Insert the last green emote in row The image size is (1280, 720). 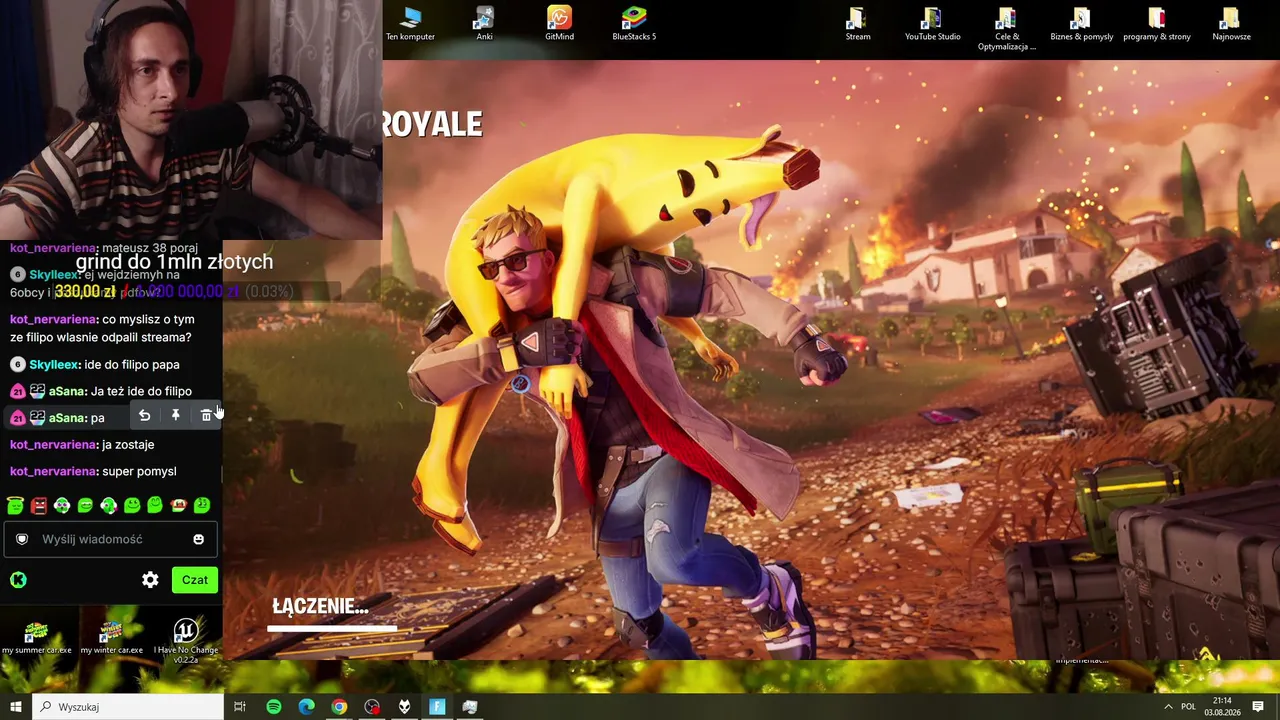point(202,505)
